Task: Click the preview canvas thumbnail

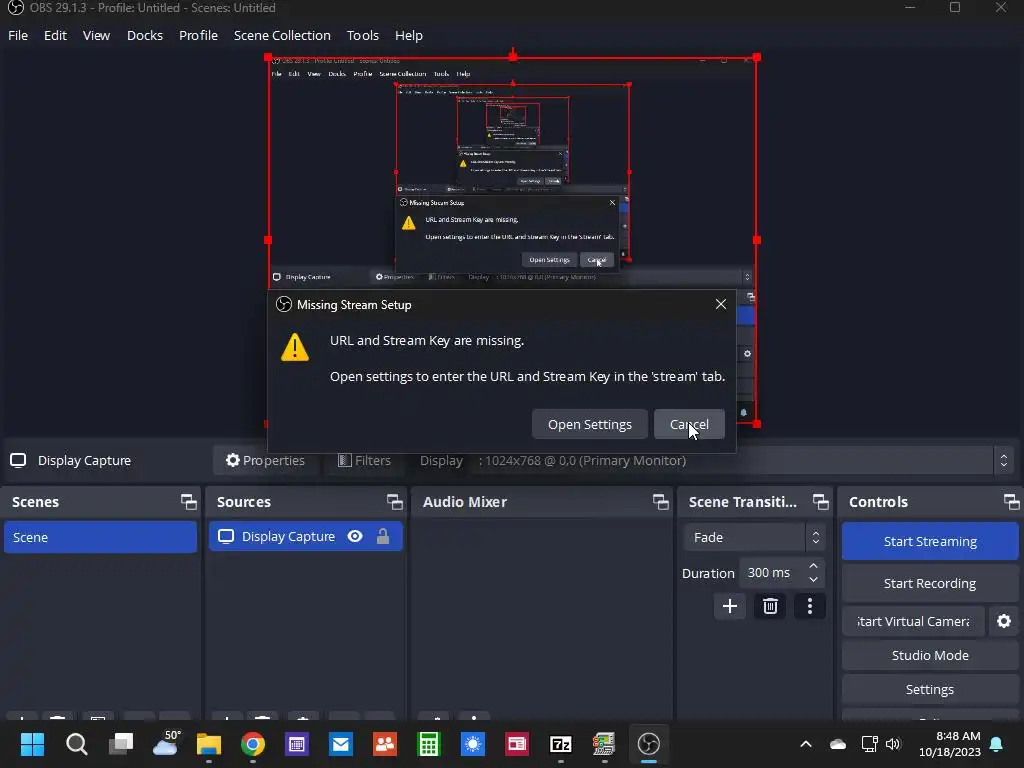Action: click(x=513, y=240)
